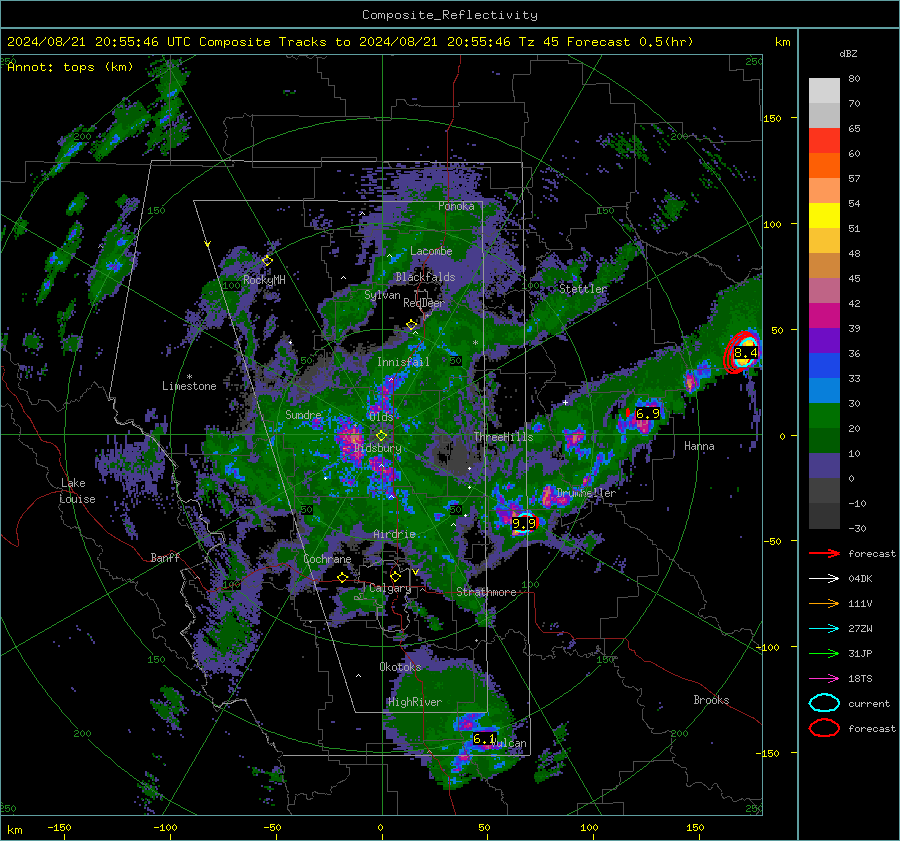
Task: Click the RockyMH town label
Action: pyautogui.click(x=264, y=280)
